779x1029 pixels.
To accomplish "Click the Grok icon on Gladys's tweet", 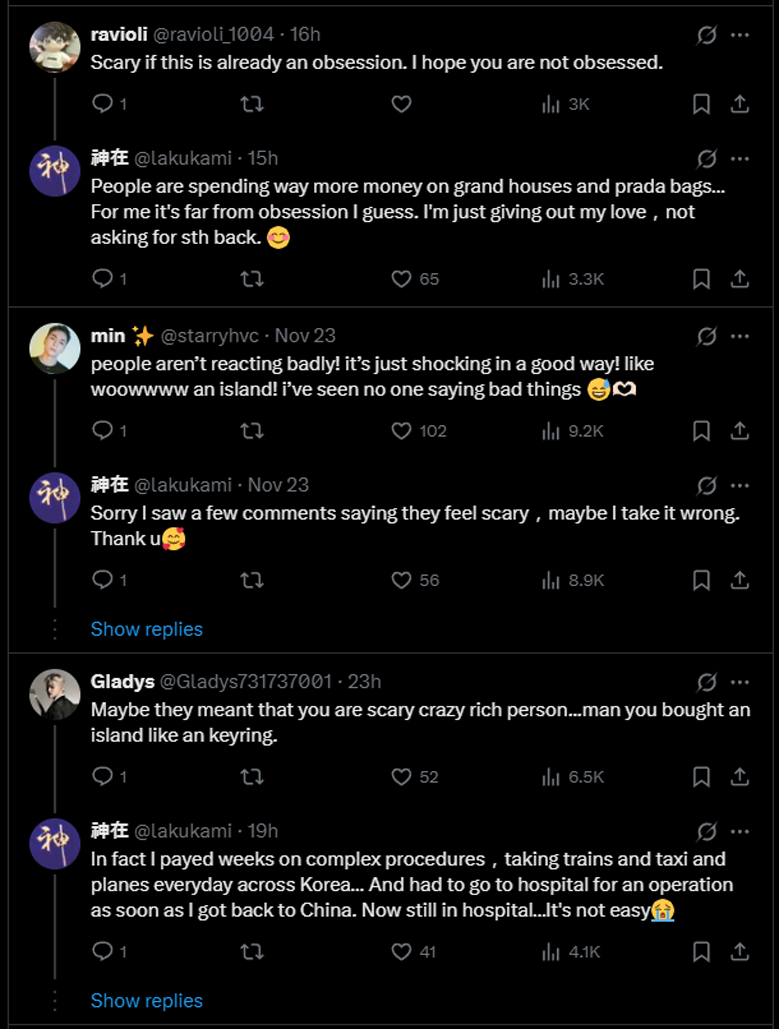I will coord(706,682).
